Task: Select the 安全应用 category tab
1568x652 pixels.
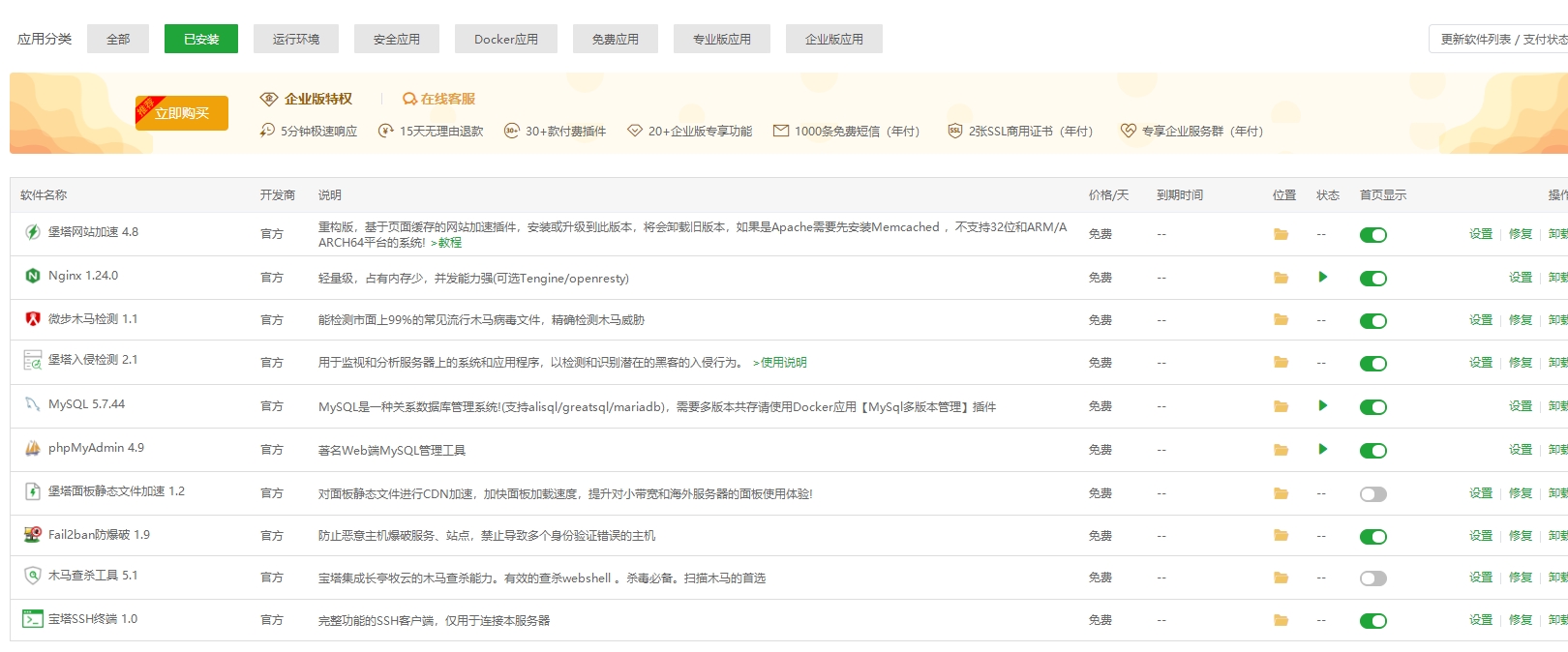Action: [x=397, y=39]
